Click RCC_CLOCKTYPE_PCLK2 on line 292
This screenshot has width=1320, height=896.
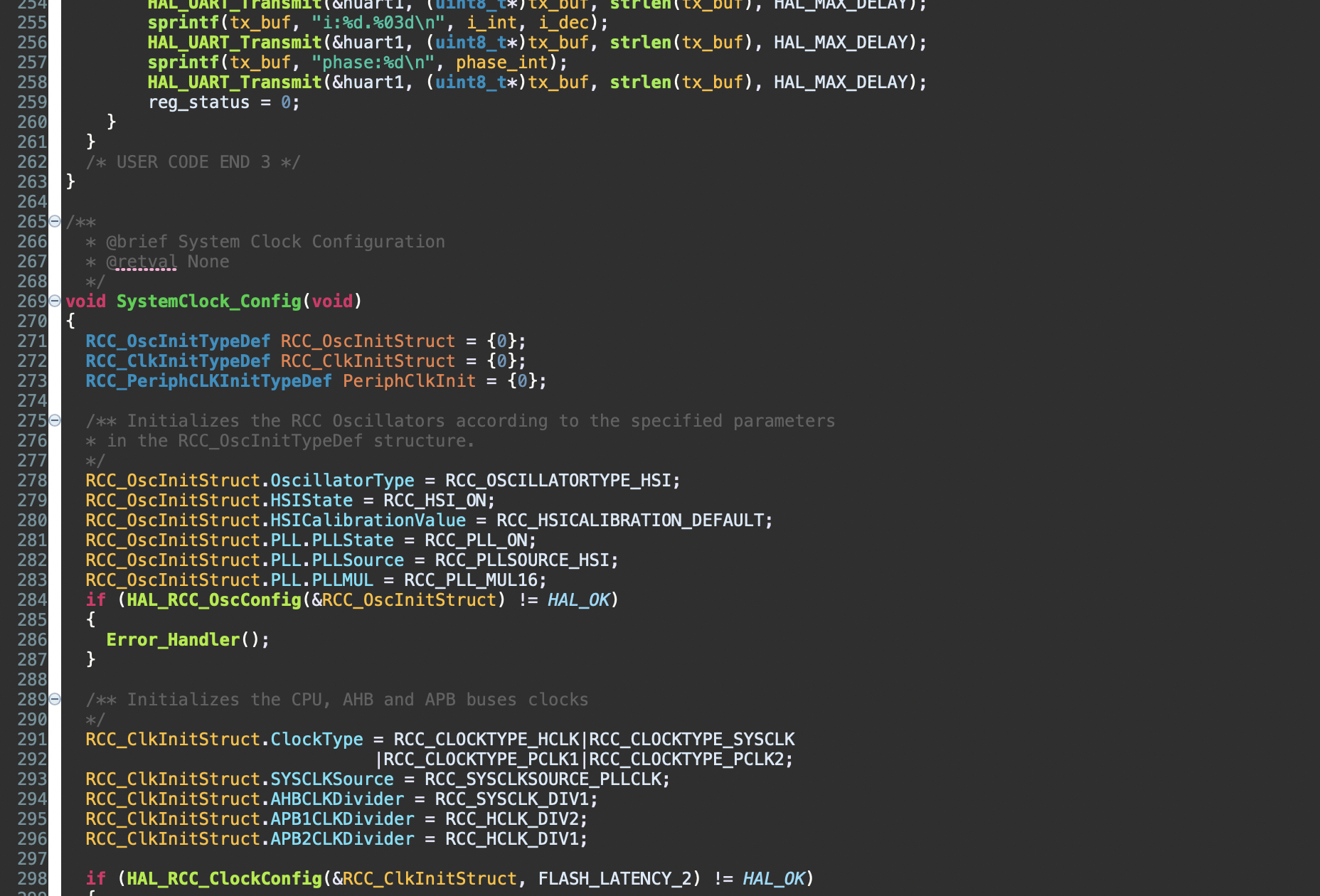(x=686, y=759)
